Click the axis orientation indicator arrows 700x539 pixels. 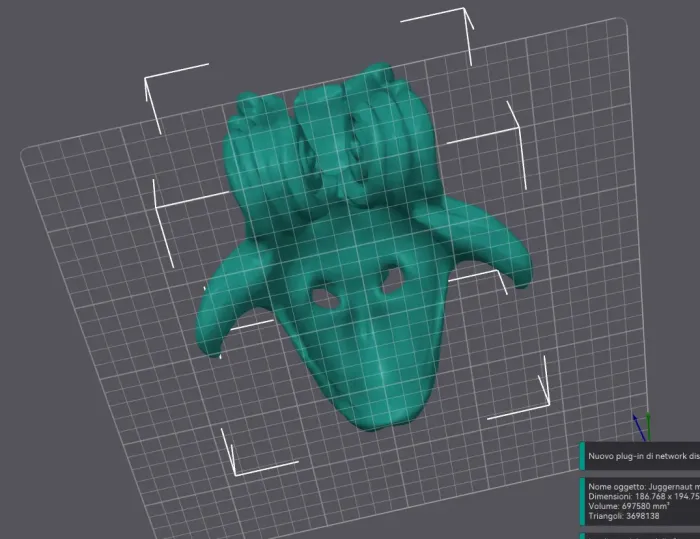pyautogui.click(x=642, y=427)
